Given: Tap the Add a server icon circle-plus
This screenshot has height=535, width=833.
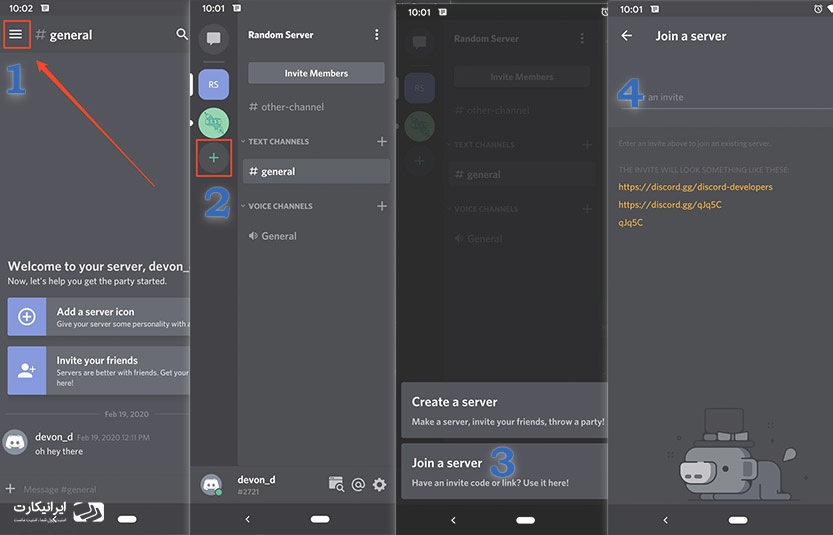Looking at the screenshot, I should pyautogui.click(x=27, y=317).
